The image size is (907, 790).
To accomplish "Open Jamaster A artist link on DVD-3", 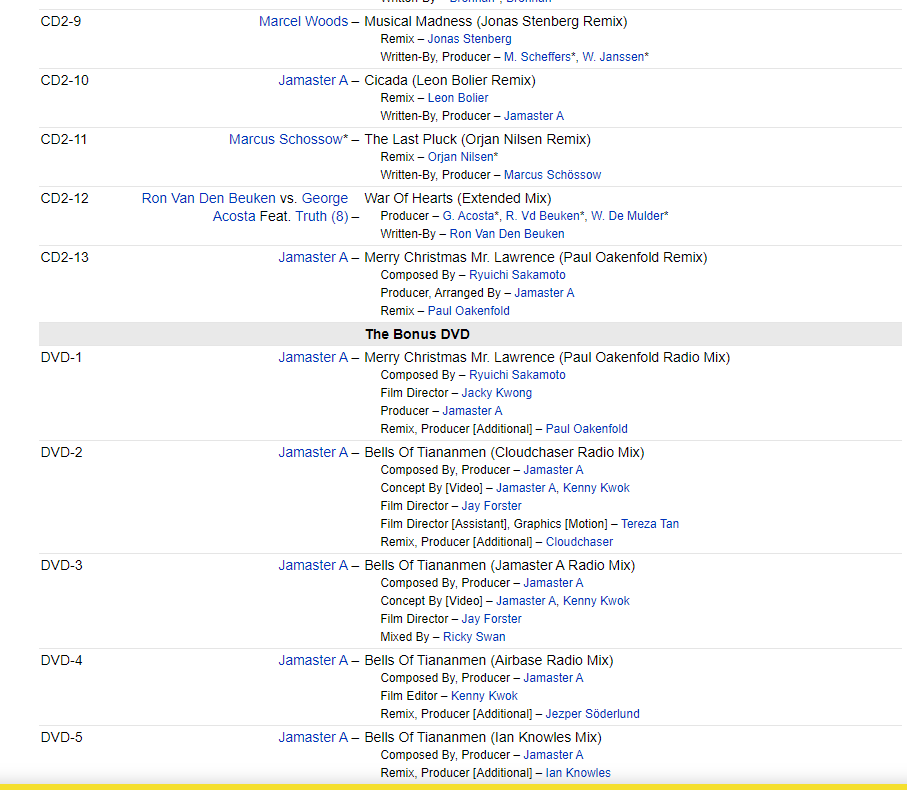I will [313, 565].
